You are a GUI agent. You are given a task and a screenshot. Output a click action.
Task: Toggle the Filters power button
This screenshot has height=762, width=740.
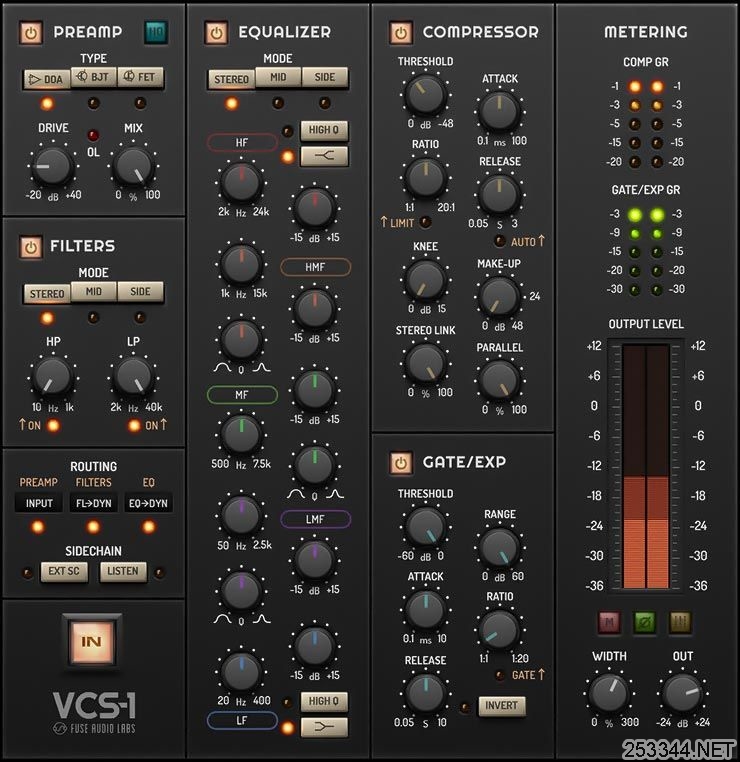click(31, 247)
